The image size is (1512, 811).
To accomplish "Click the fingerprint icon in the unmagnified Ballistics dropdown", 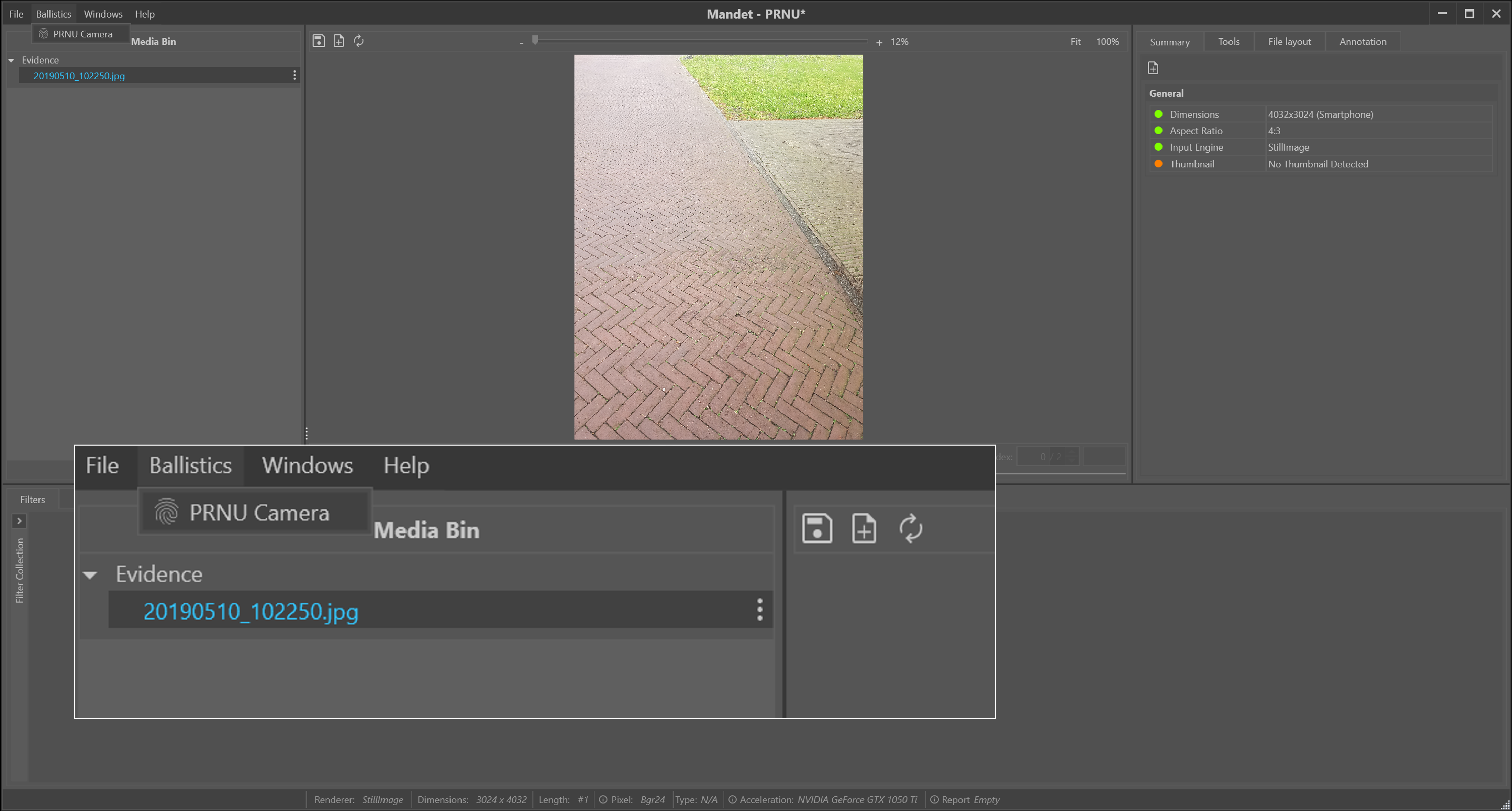I will [43, 34].
